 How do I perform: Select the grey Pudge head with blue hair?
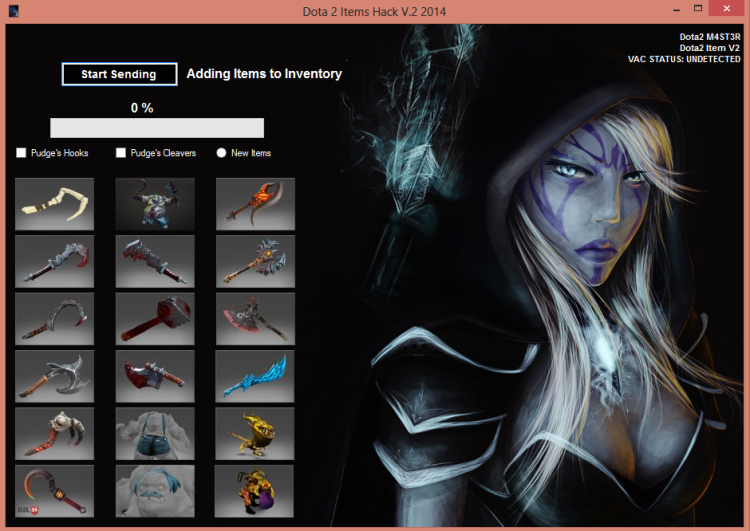(155, 491)
